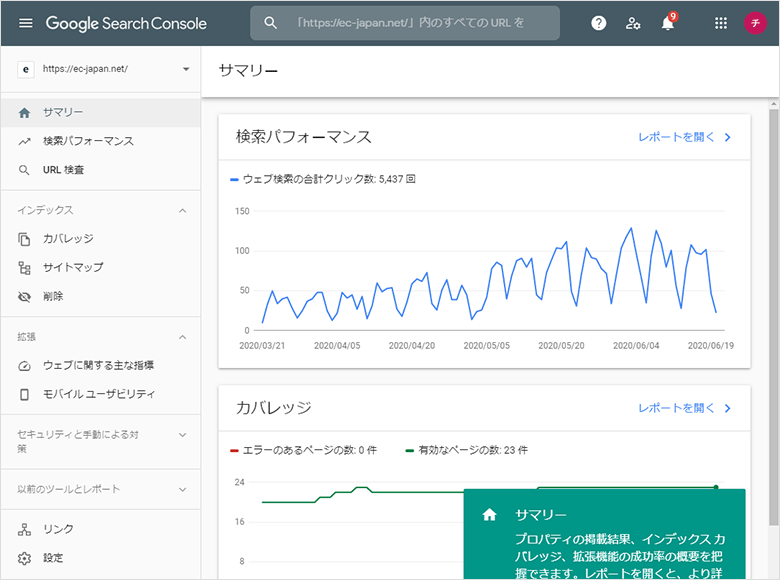780x580 pixels.
Task: Focus the URL inspection search field
Action: click(405, 23)
